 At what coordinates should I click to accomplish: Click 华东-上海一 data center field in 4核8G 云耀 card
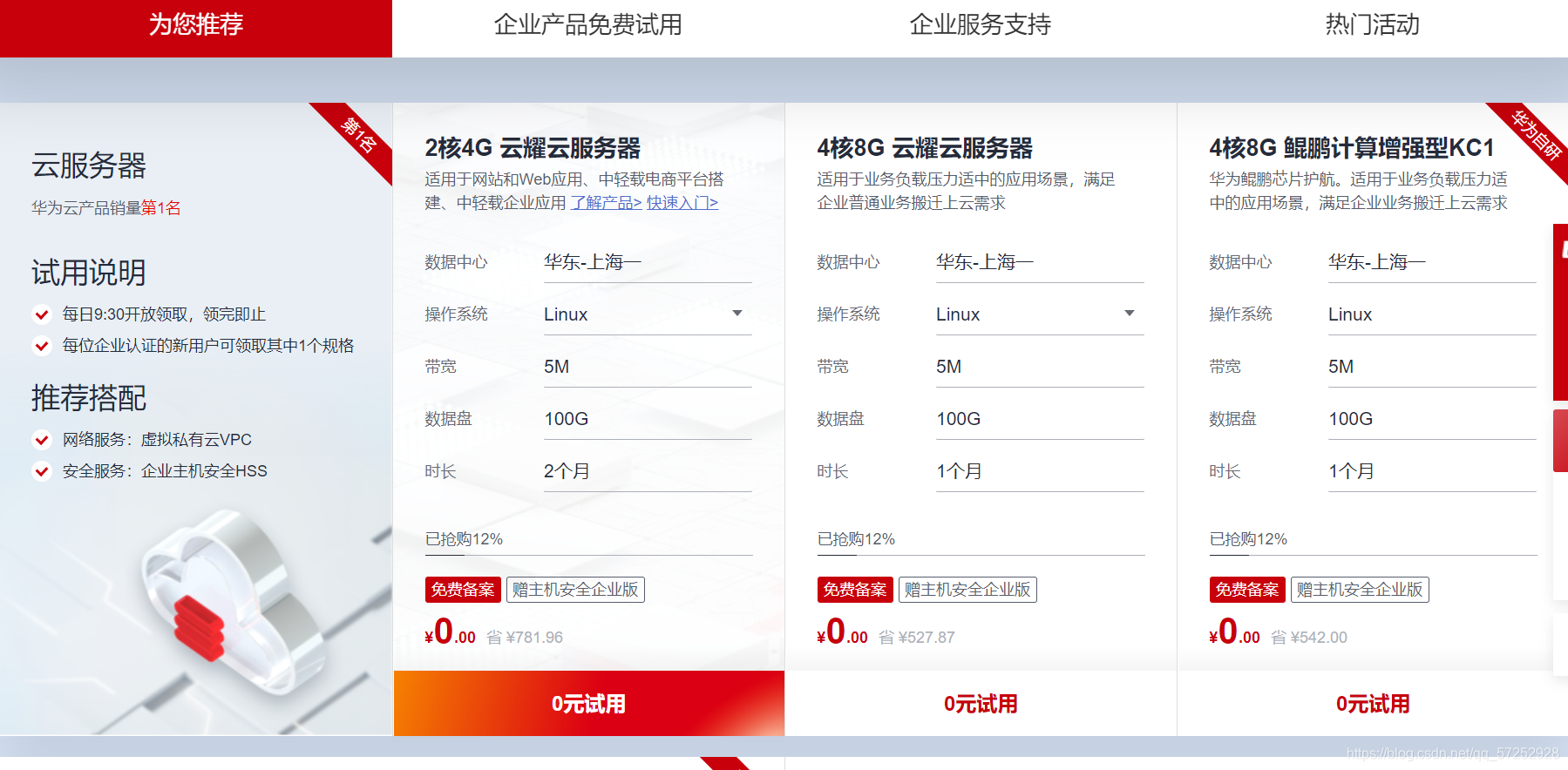[x=1040, y=262]
